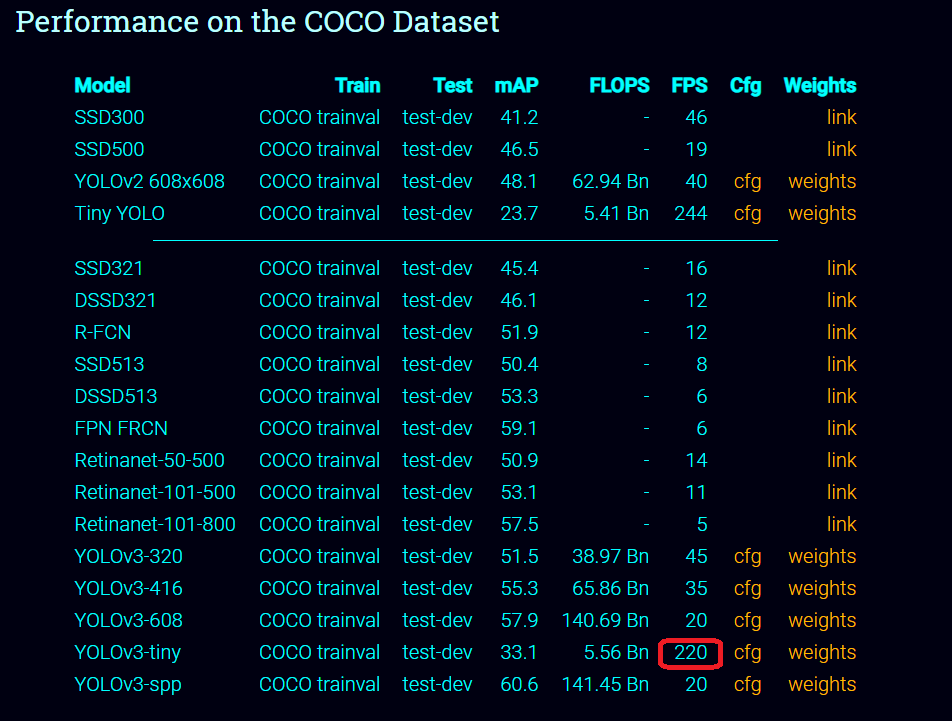Click the 5.56 Bn FLOPS value
Image resolution: width=952 pixels, height=721 pixels.
coord(616,652)
